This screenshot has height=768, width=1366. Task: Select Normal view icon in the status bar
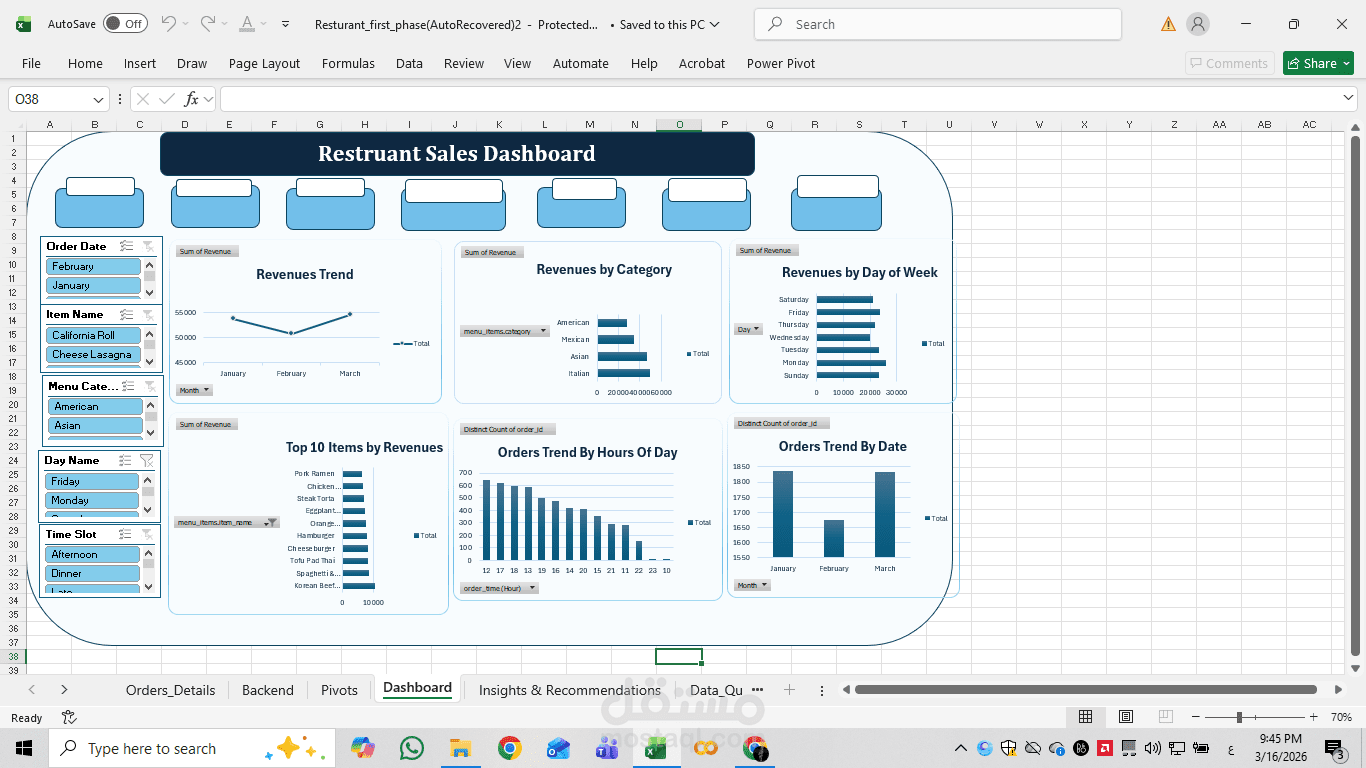pyautogui.click(x=1085, y=717)
